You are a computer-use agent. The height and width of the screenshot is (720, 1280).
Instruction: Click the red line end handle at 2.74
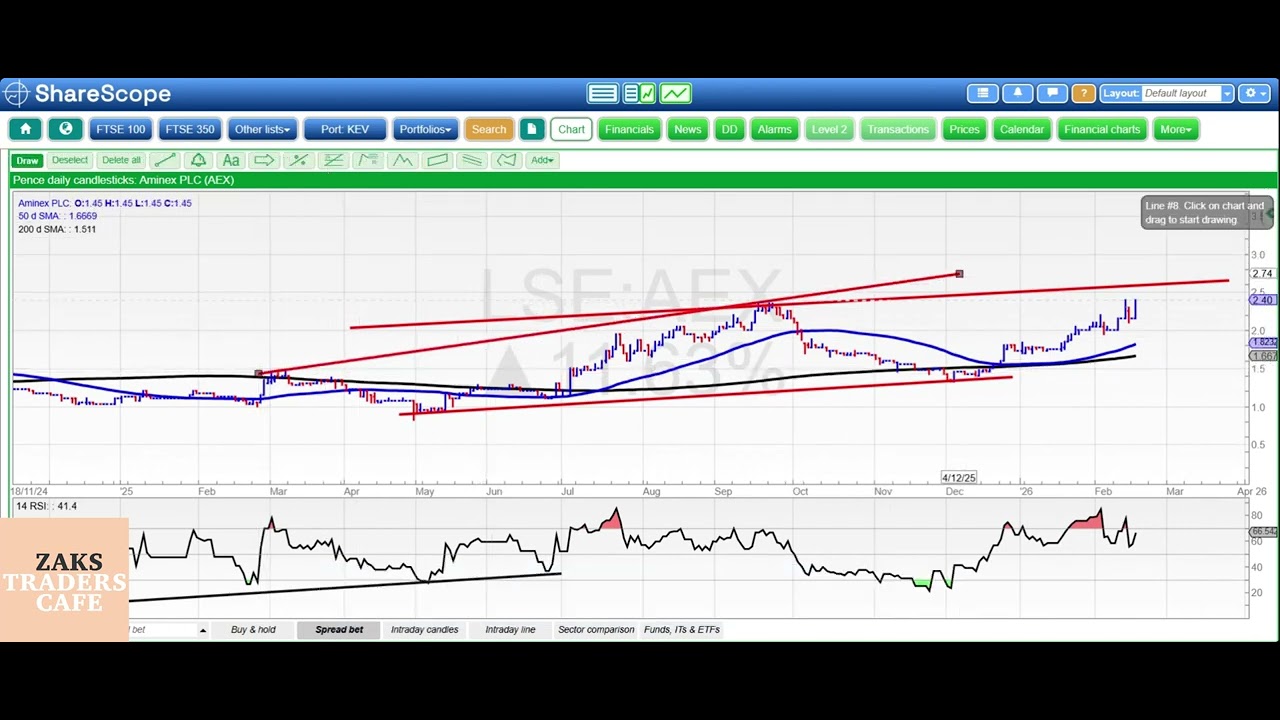pyautogui.click(x=959, y=274)
